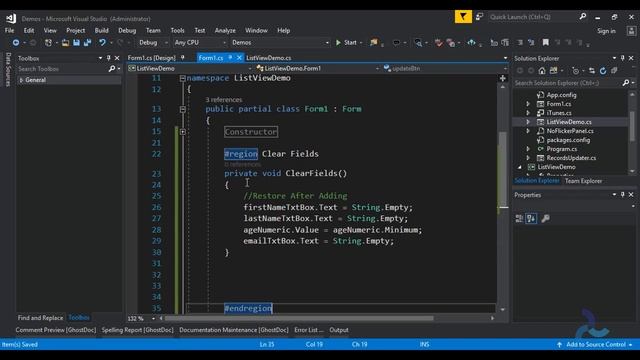Click the 3 references CodeLens link

pyautogui.click(x=224, y=100)
